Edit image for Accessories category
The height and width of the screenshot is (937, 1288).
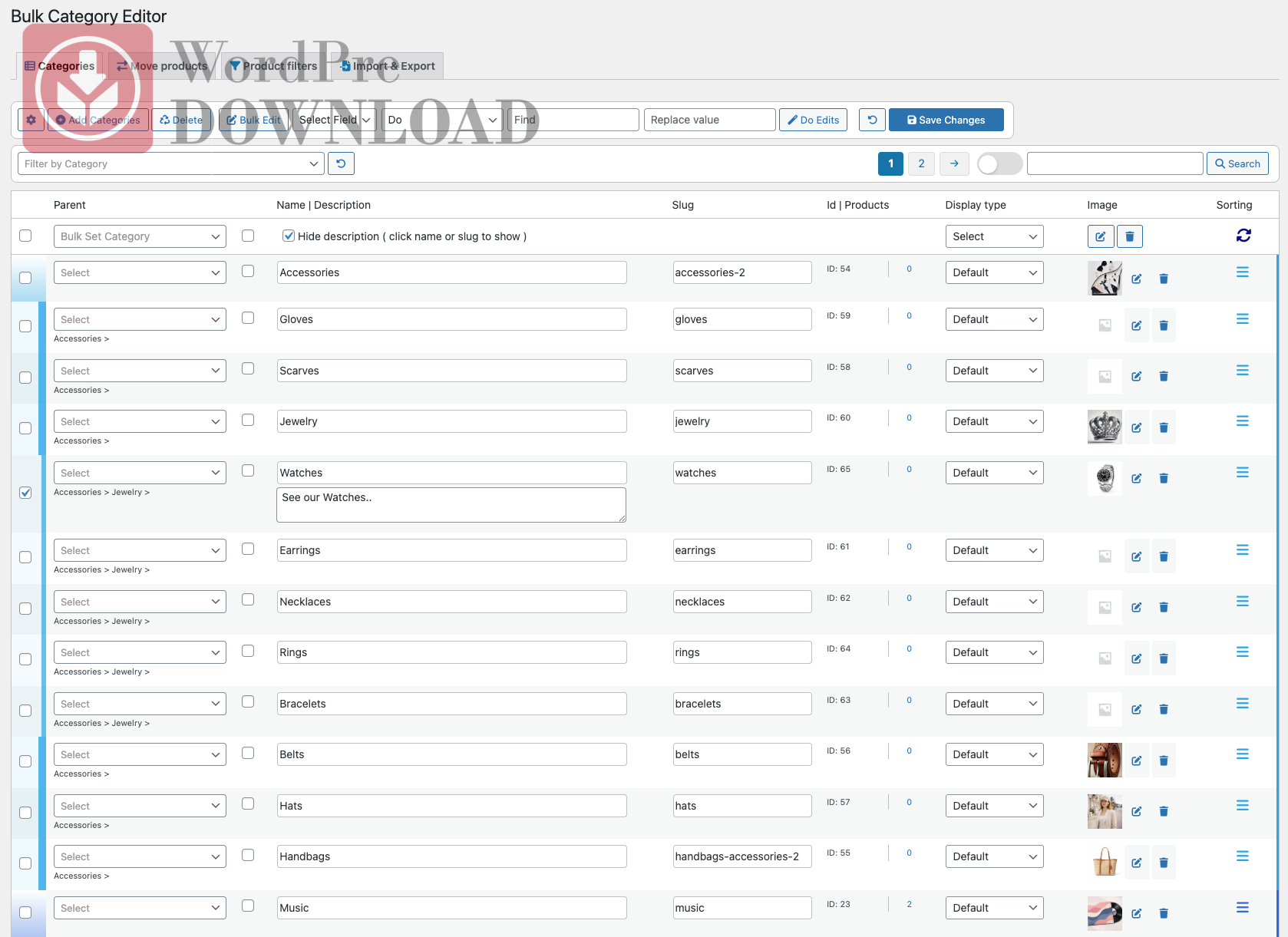[x=1137, y=279]
